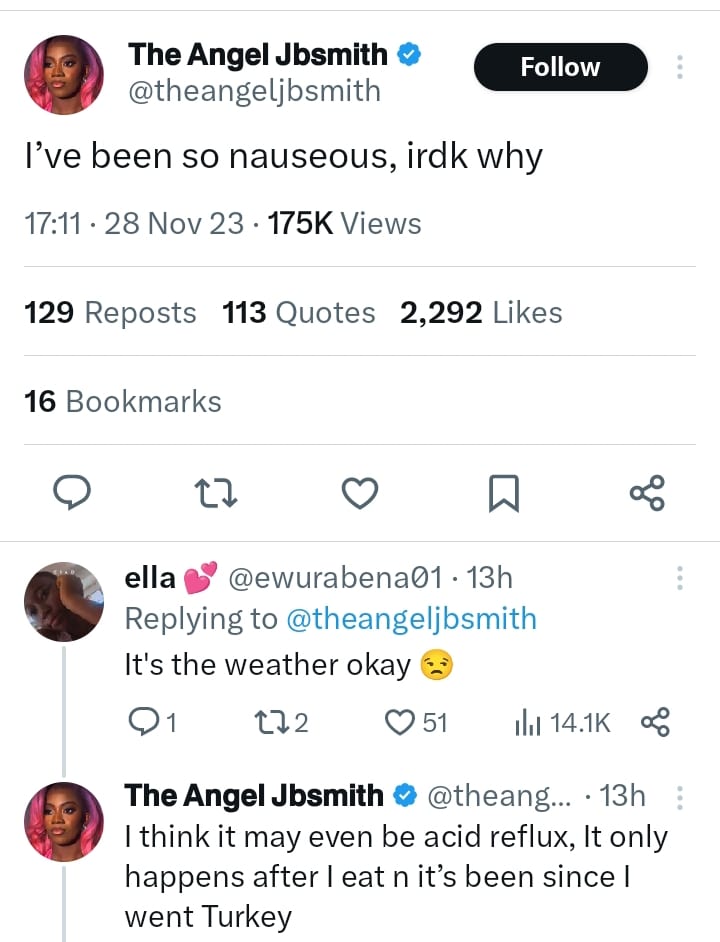
Task: Share ella's reply
Action: [x=655, y=721]
